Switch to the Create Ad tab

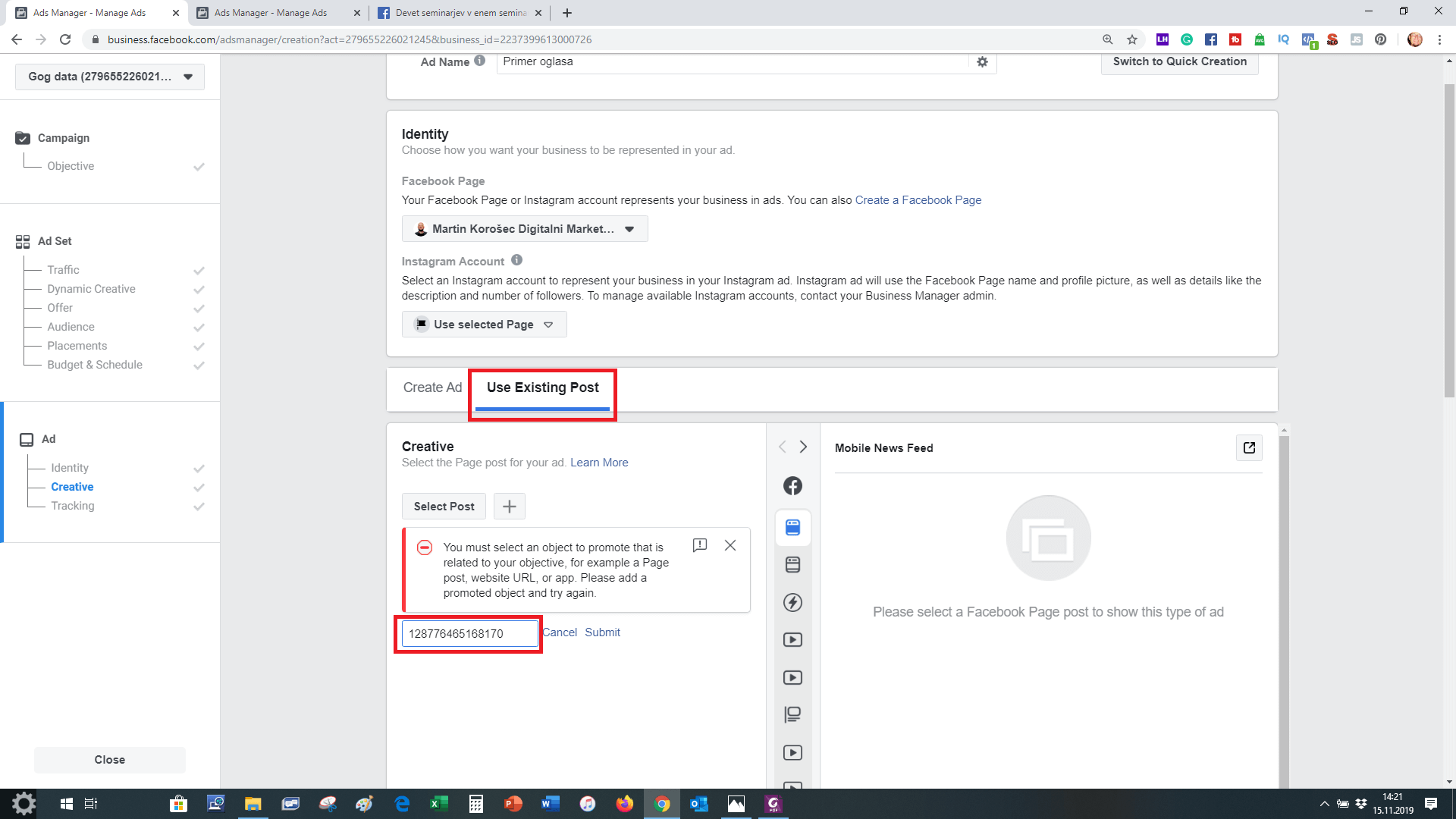point(432,388)
